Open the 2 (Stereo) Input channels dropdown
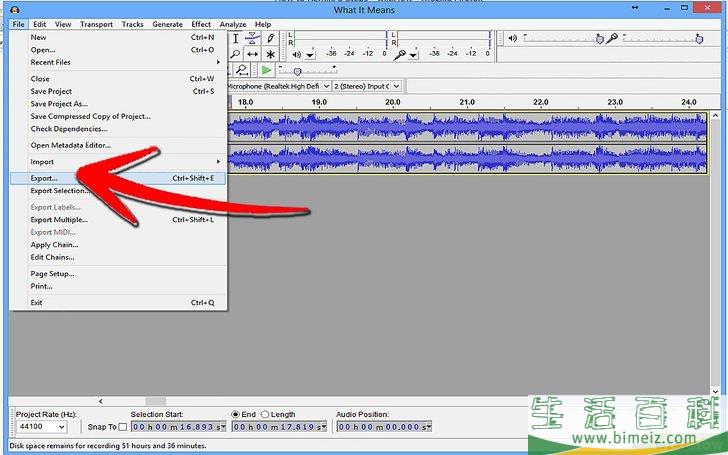The height and width of the screenshot is (455, 728). [396, 86]
